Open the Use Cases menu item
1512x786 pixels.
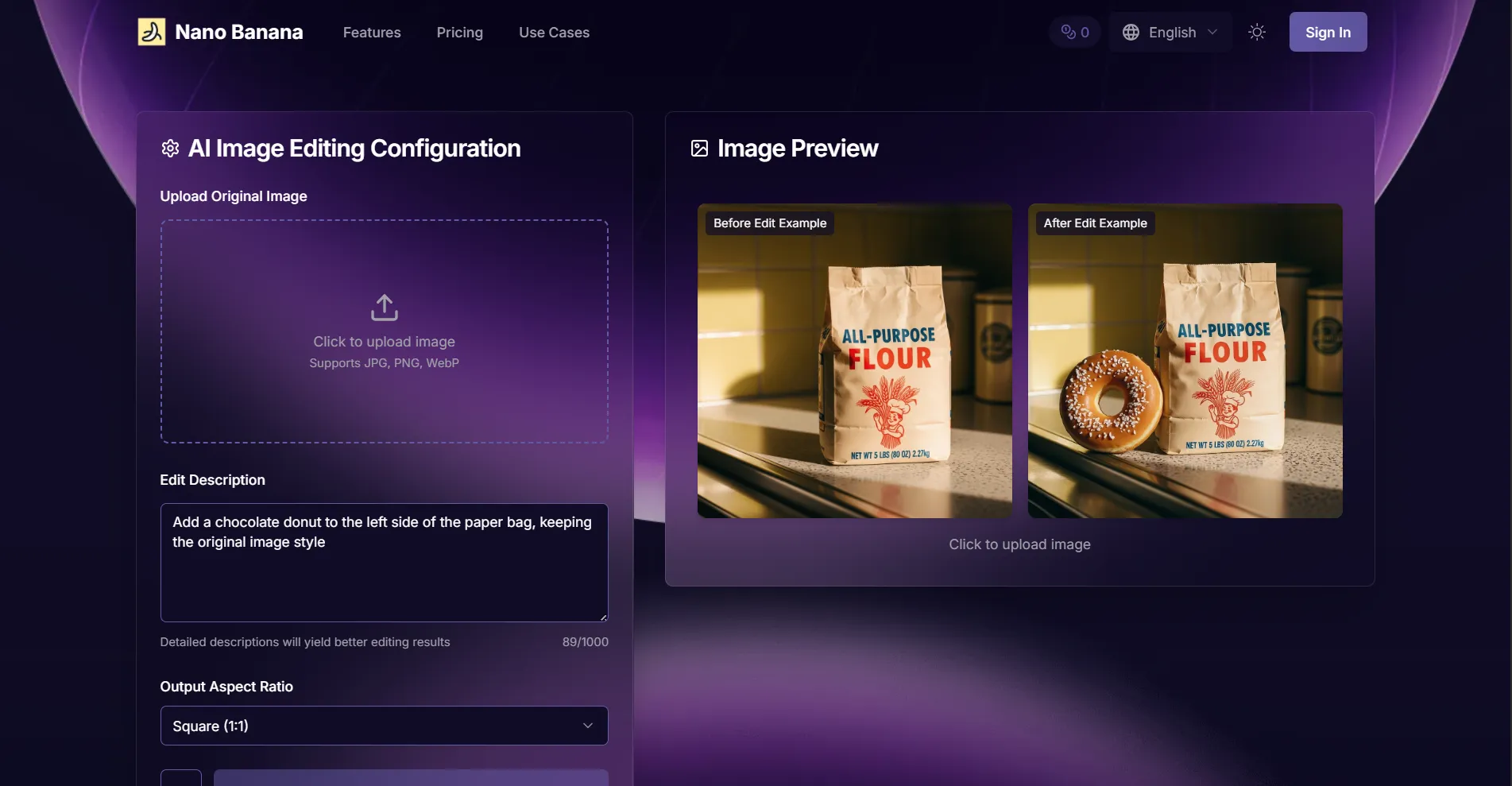click(x=555, y=33)
